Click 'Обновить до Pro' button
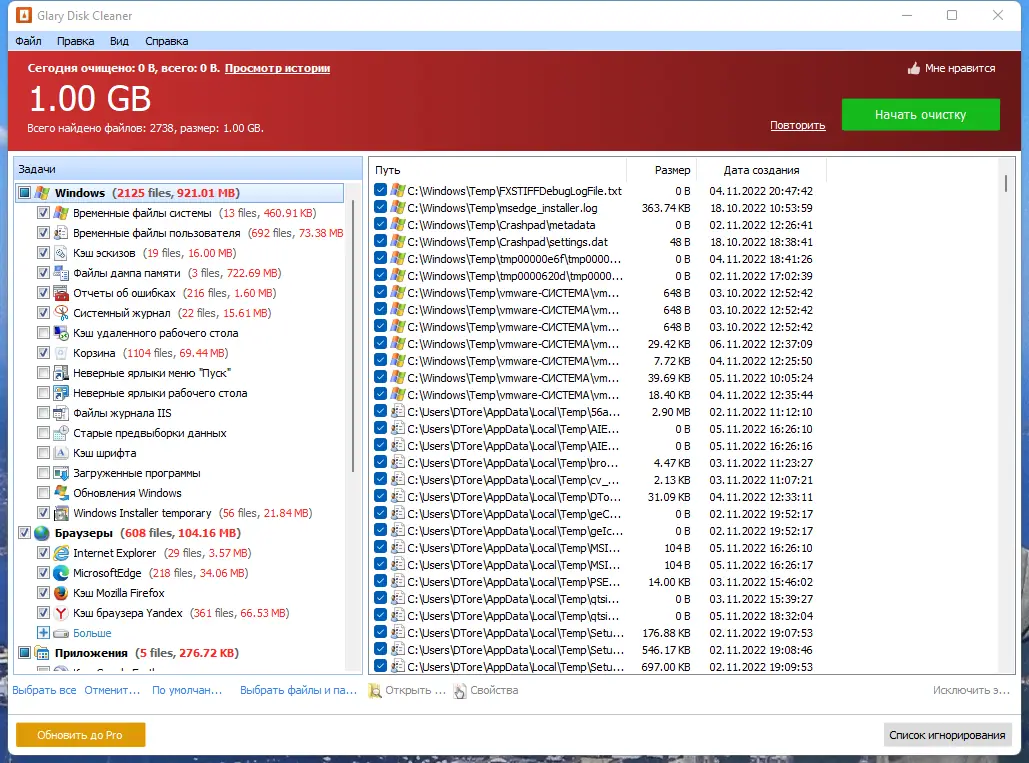The width and height of the screenshot is (1029, 763). (80, 735)
